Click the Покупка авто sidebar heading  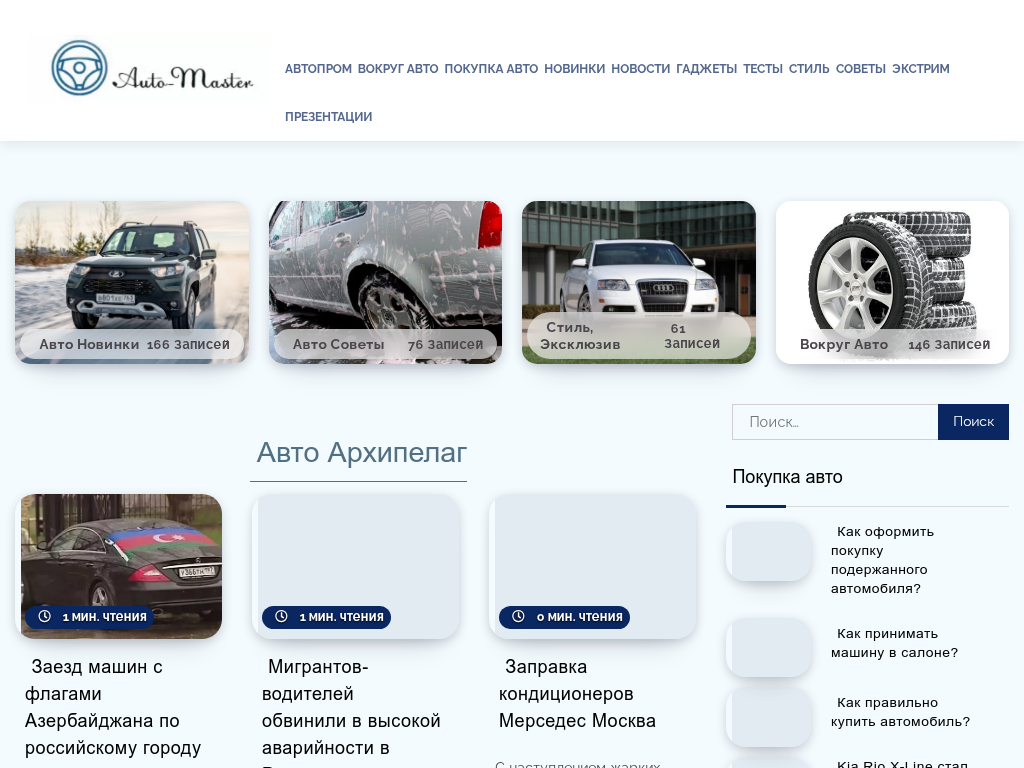[x=788, y=477]
